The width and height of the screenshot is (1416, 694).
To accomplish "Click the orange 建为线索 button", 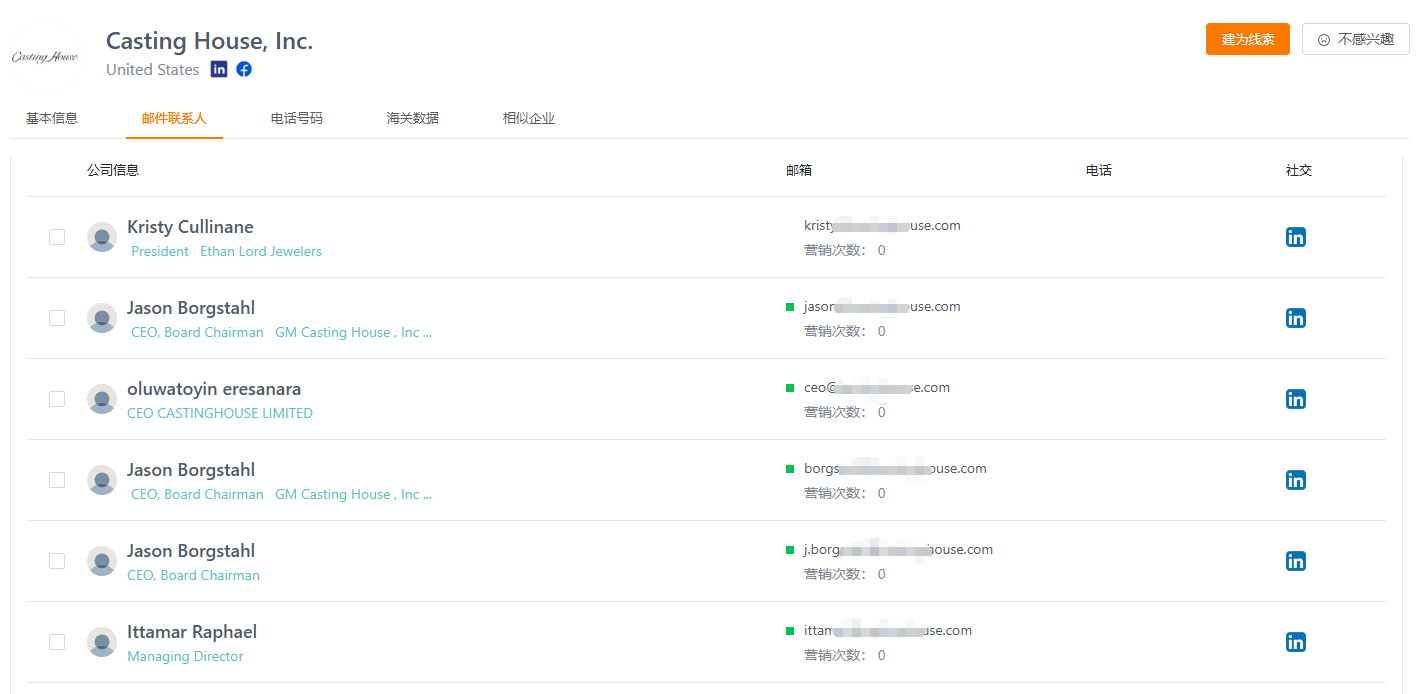I will pos(1248,39).
